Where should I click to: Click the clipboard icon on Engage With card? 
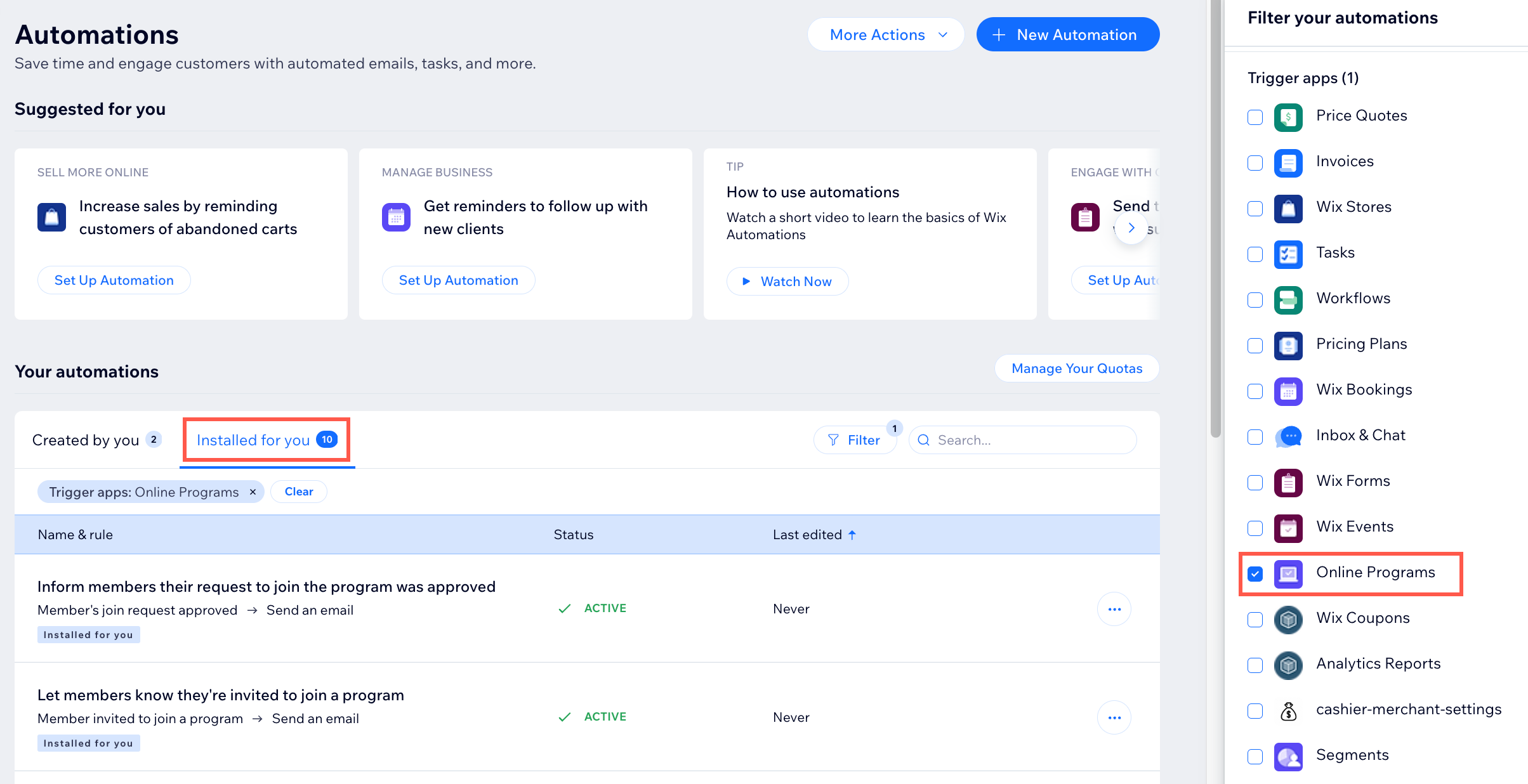1085,218
